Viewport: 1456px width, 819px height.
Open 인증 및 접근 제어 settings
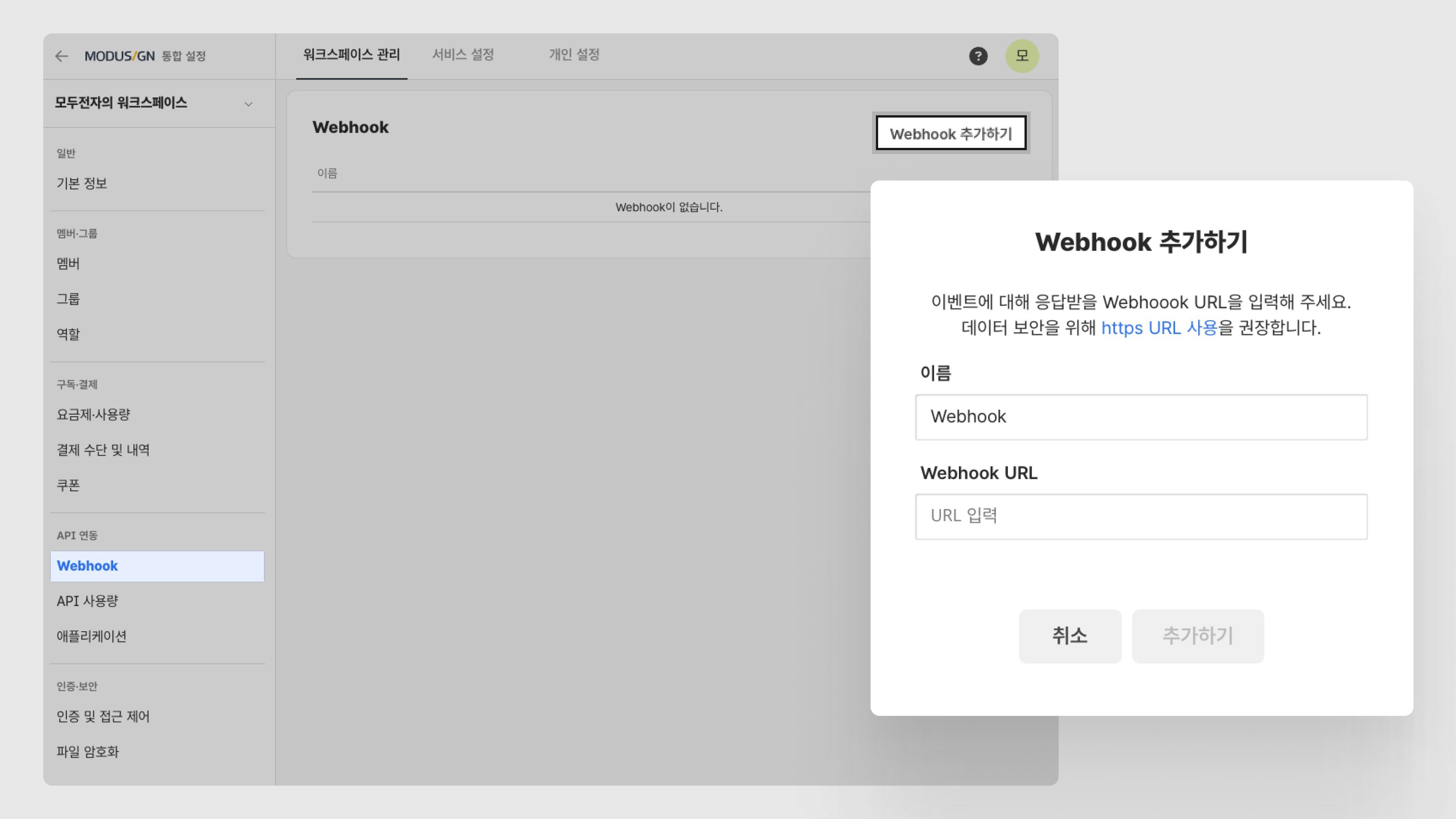tap(103, 716)
